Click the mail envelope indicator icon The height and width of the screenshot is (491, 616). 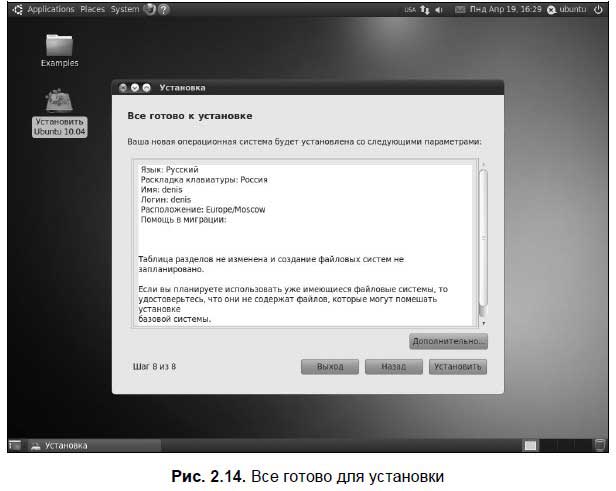pyautogui.click(x=459, y=9)
